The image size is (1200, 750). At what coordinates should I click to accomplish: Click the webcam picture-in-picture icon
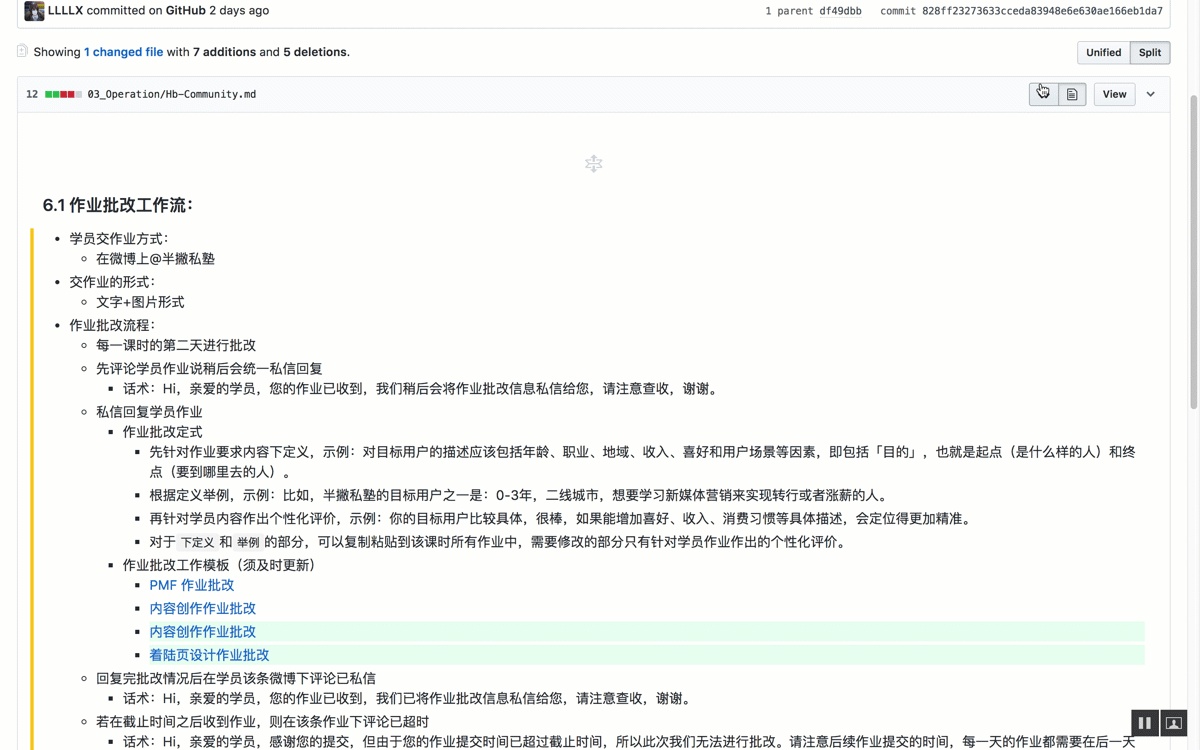click(x=1174, y=722)
